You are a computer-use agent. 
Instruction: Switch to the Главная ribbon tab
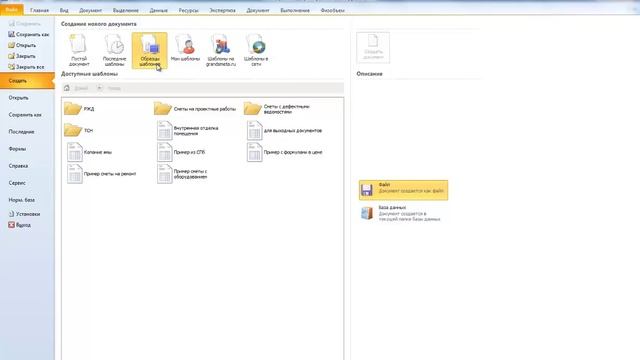[40, 10]
